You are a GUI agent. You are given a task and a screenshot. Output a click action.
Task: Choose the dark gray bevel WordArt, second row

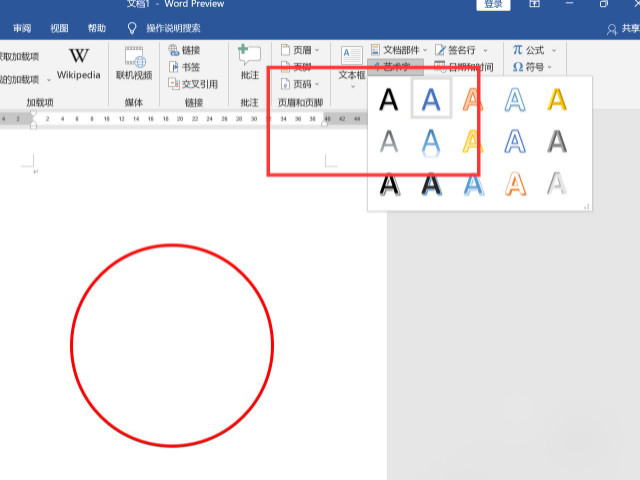point(557,142)
